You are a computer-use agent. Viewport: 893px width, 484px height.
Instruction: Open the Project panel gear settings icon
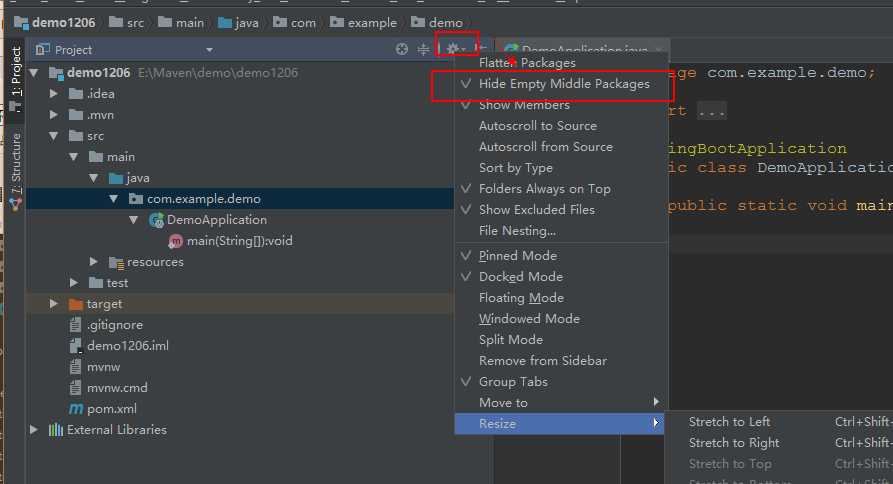pos(453,49)
